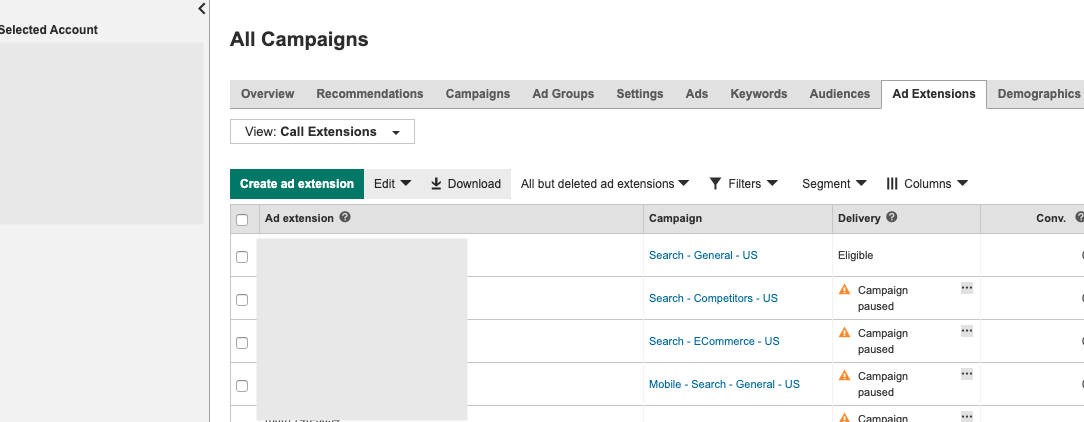Open the Columns dropdown

[927, 184]
